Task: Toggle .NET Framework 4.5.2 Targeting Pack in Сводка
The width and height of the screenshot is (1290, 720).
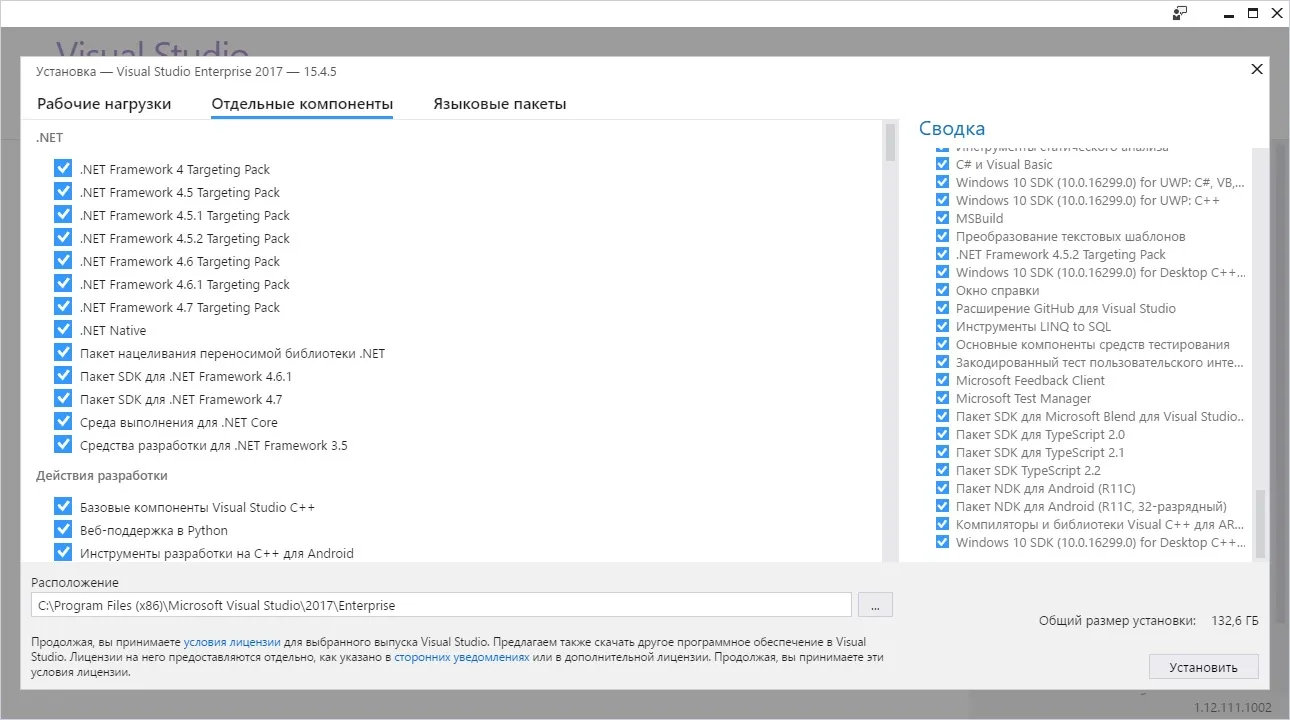Action: pyautogui.click(x=942, y=254)
